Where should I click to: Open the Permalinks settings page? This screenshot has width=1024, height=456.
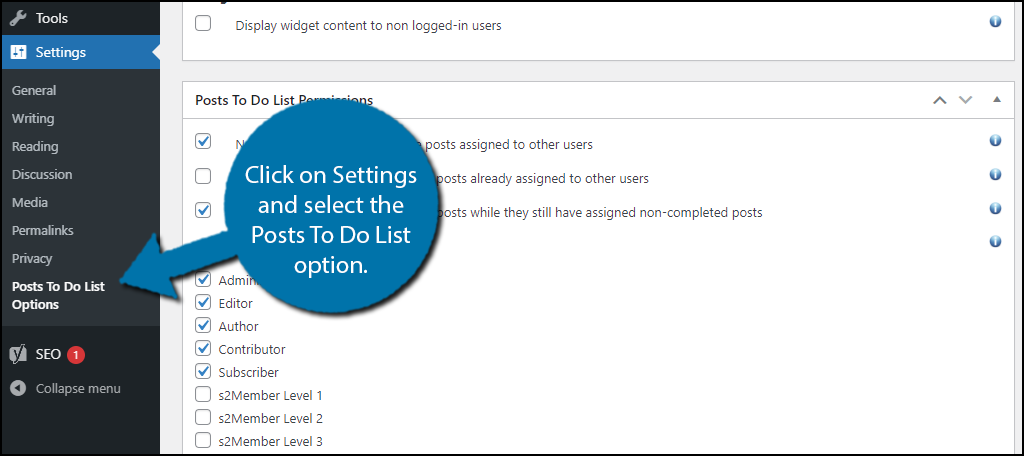tap(42, 231)
